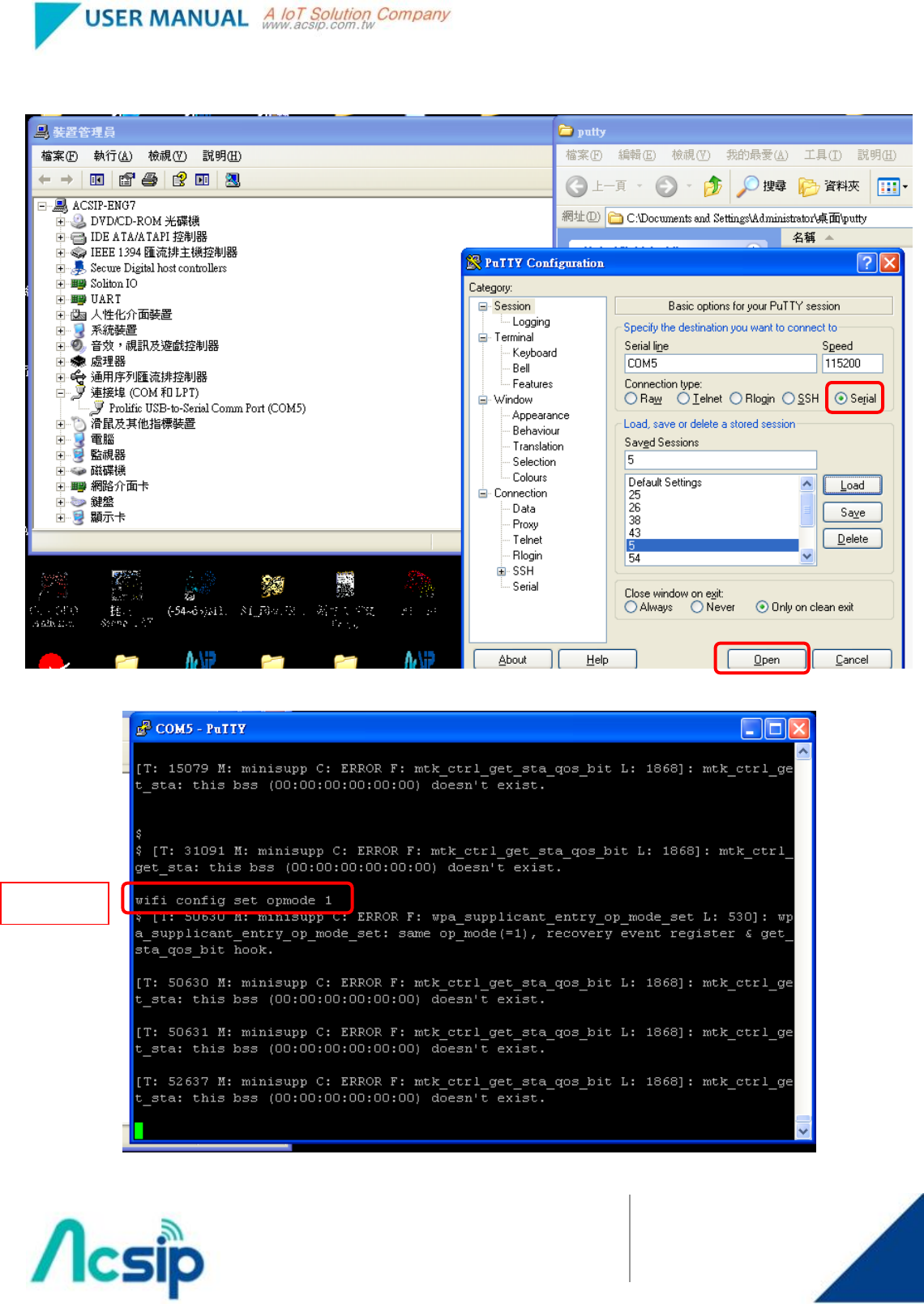
Task: Click the Search magnifier in putty folder toolbar
Action: pos(747,186)
